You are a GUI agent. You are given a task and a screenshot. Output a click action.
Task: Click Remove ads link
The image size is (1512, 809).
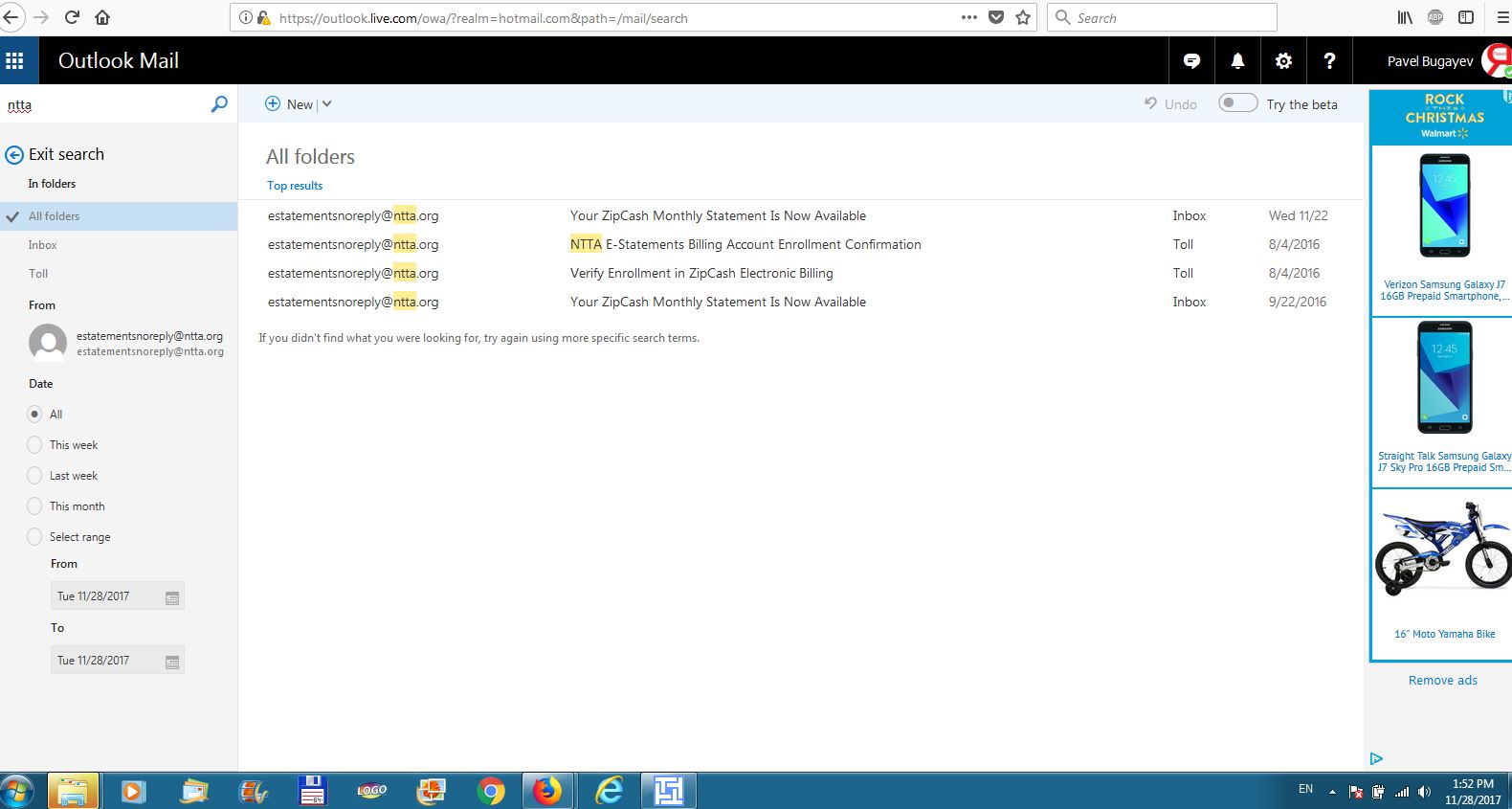click(1442, 681)
